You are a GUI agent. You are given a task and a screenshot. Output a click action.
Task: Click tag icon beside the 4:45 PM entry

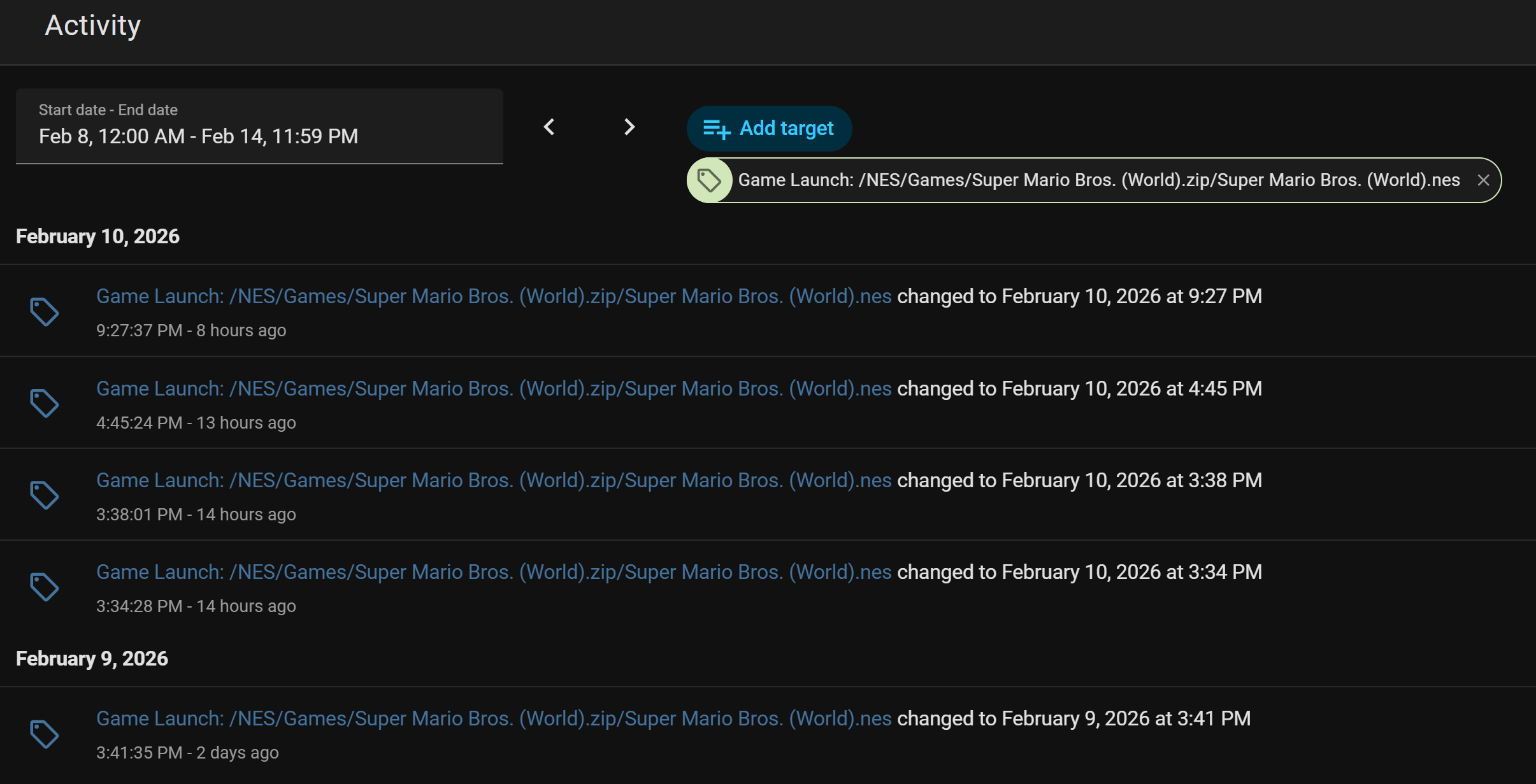44,404
